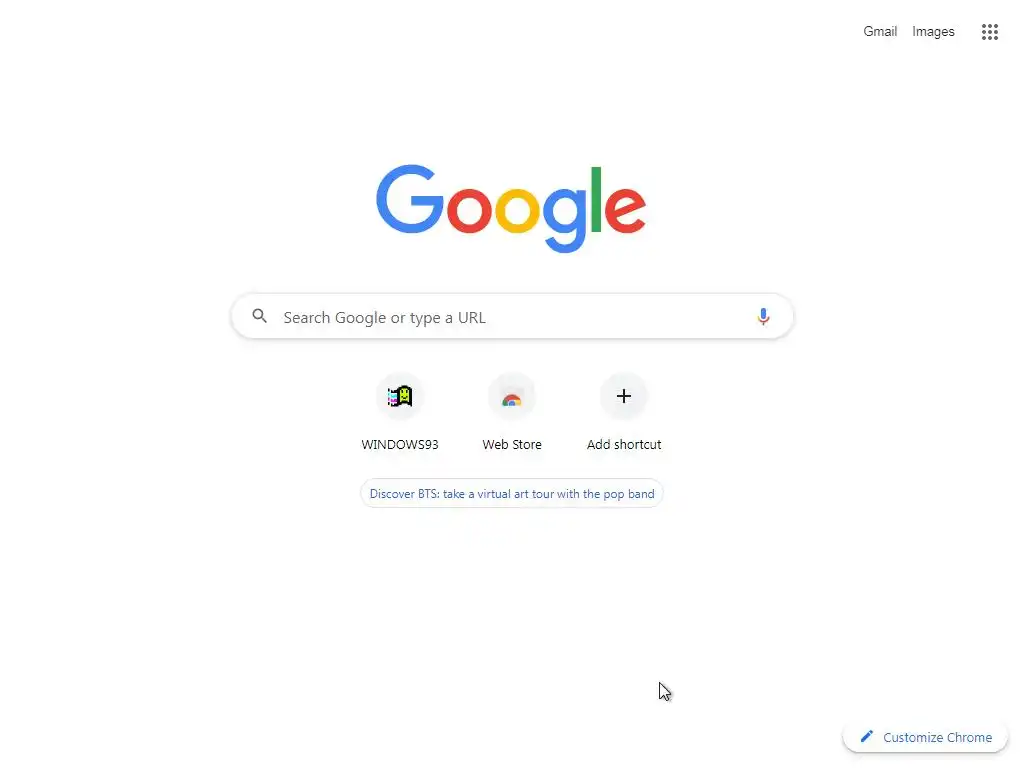1024x768 pixels.
Task: Click the letter G in Google logo
Action: pos(409,199)
